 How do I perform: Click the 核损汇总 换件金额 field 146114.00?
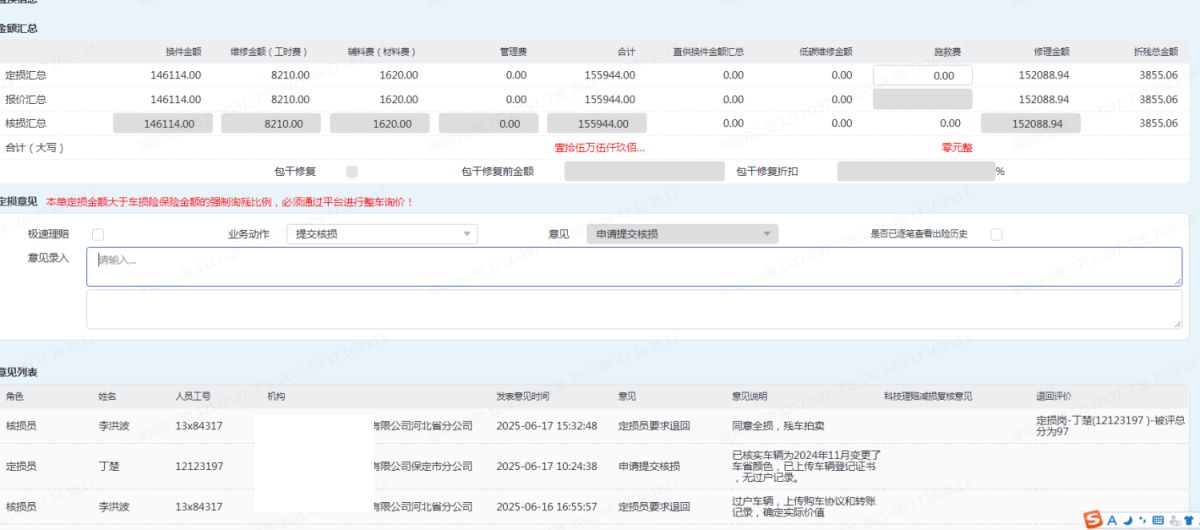pos(162,123)
